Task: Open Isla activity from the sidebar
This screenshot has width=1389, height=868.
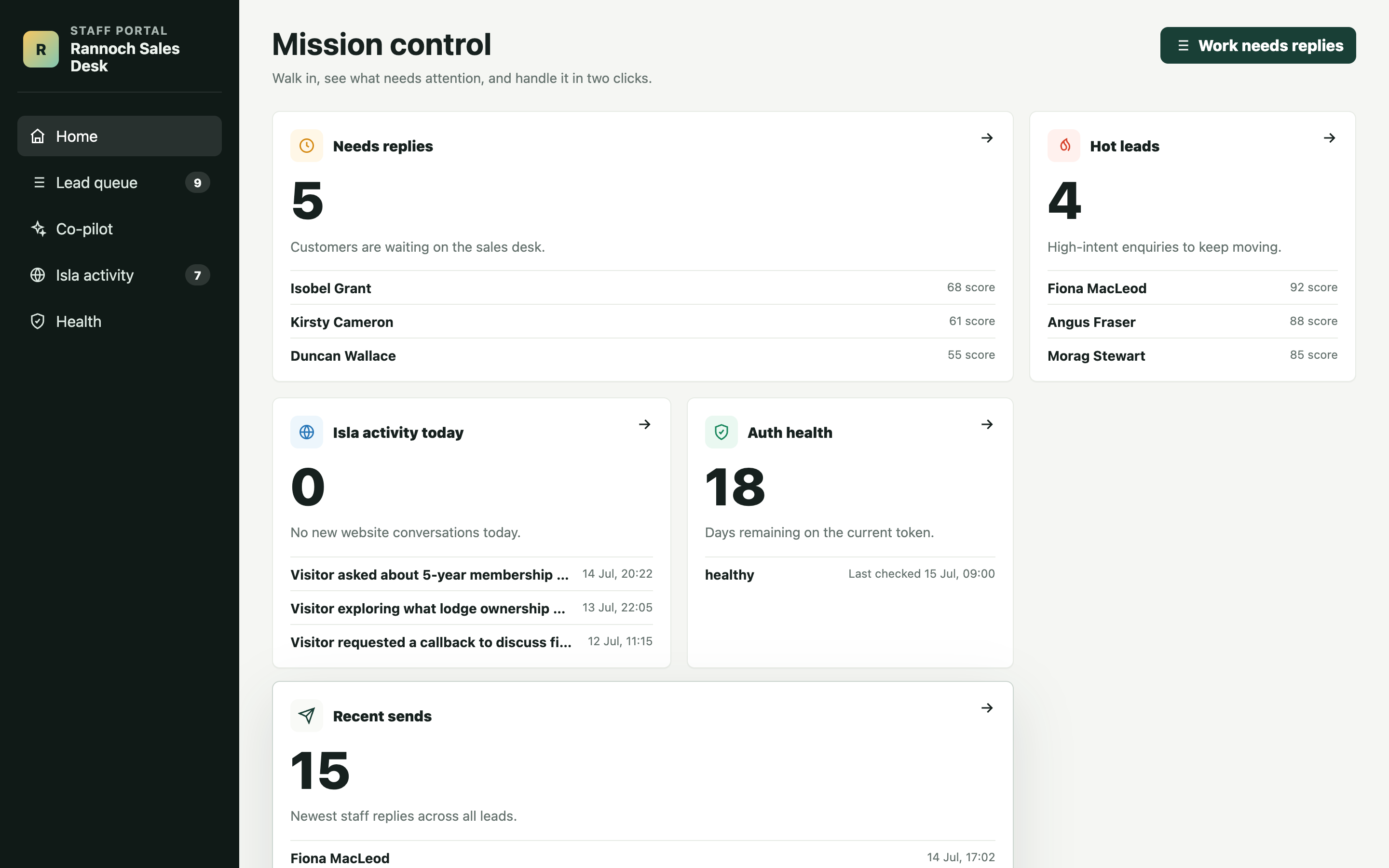Action: click(x=120, y=275)
